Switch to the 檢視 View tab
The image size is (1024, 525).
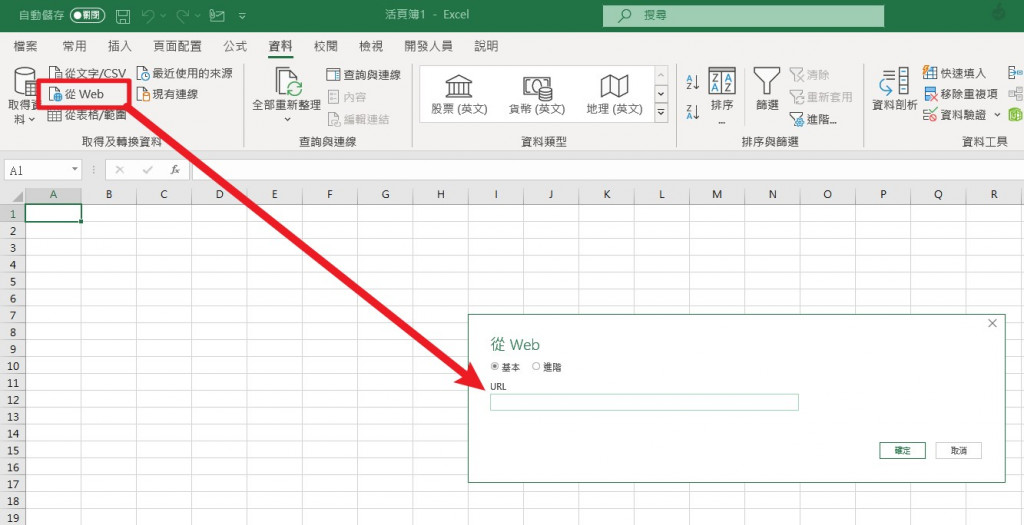pyautogui.click(x=371, y=46)
